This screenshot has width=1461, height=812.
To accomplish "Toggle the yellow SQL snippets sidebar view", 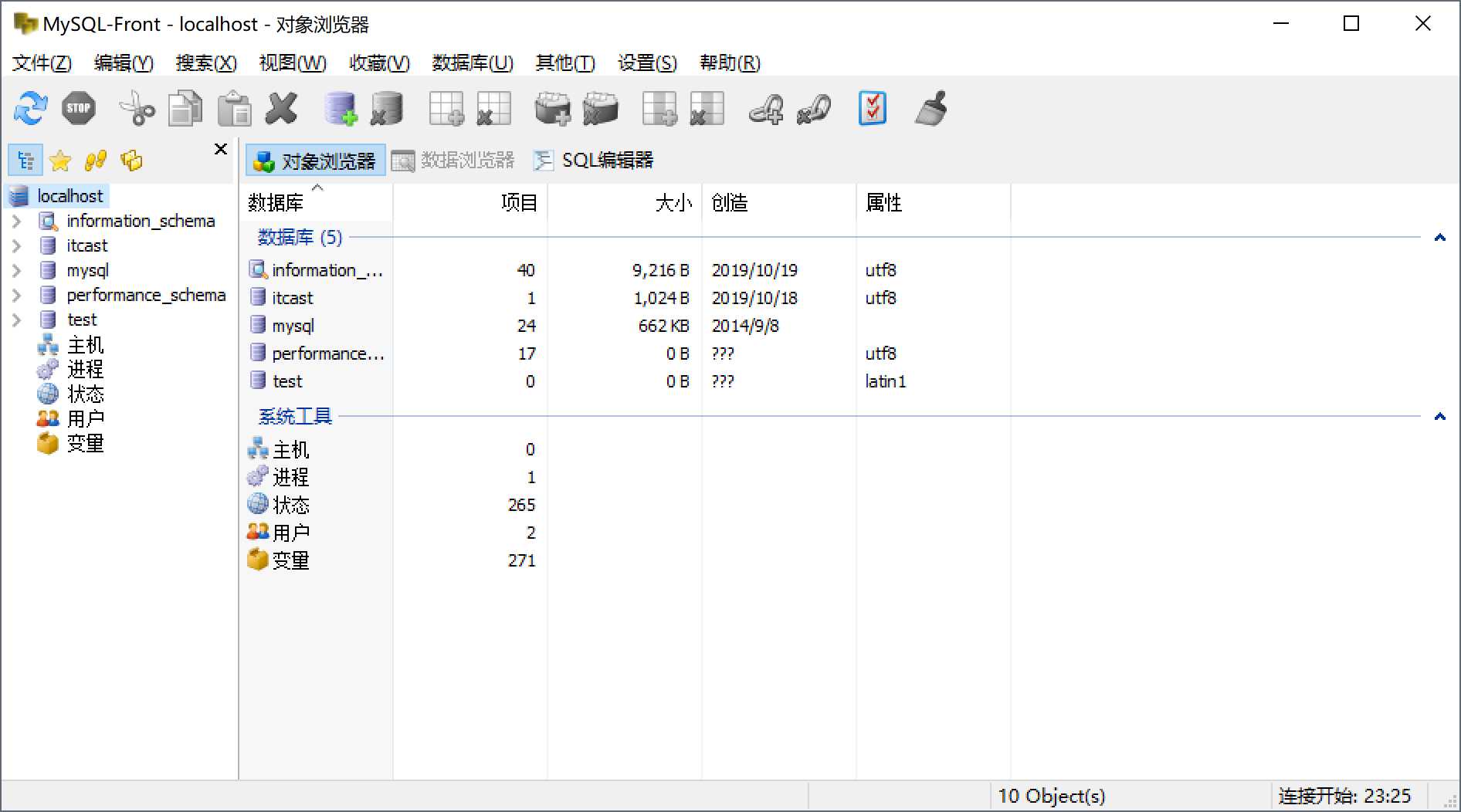I will point(131,161).
